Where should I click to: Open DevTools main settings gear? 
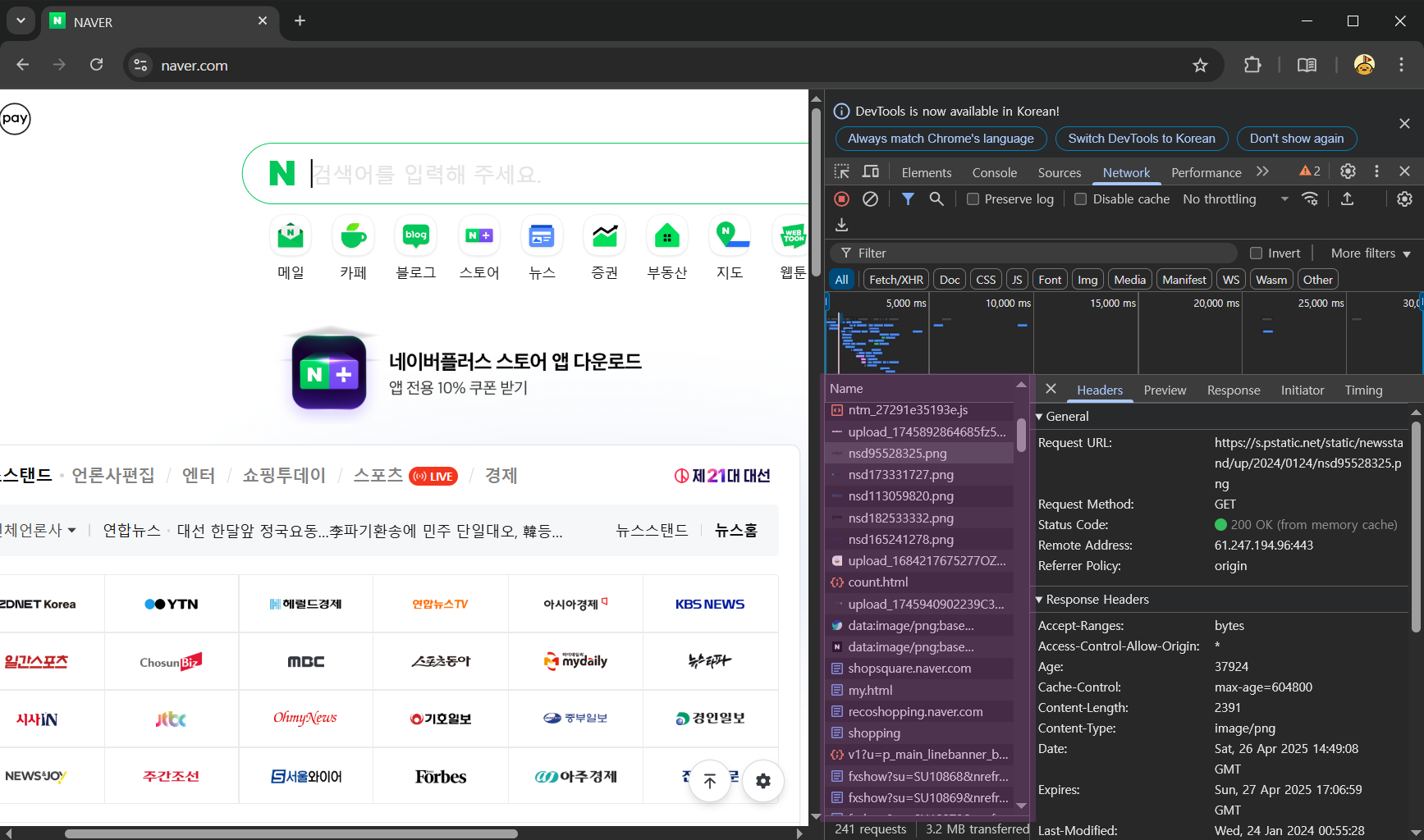pos(1348,171)
